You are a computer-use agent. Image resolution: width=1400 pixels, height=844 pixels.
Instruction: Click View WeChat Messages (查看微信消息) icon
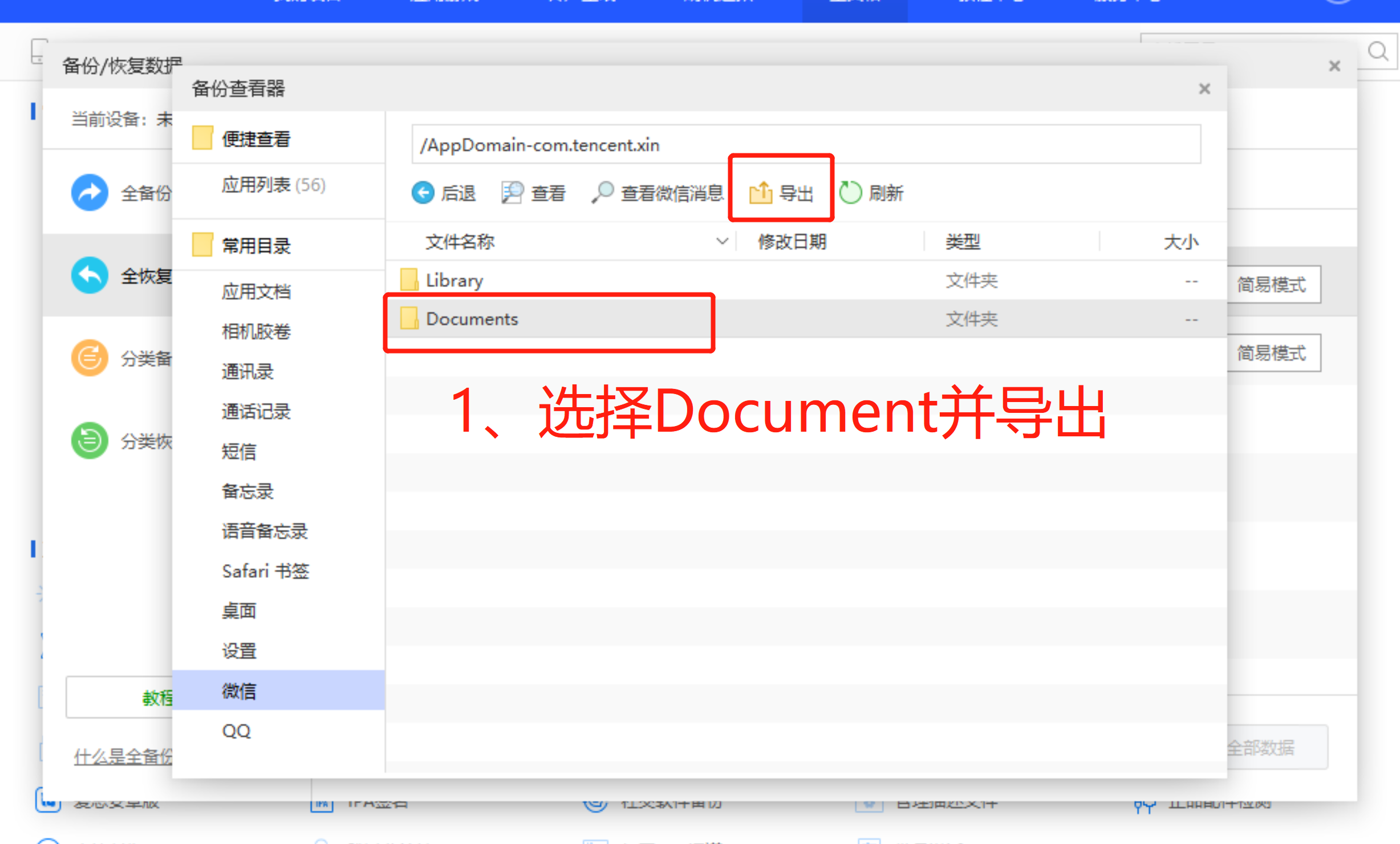[x=603, y=193]
